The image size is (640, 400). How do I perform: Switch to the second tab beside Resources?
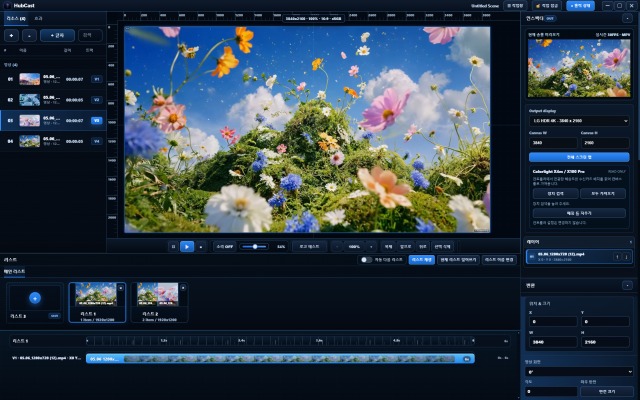[38, 19]
